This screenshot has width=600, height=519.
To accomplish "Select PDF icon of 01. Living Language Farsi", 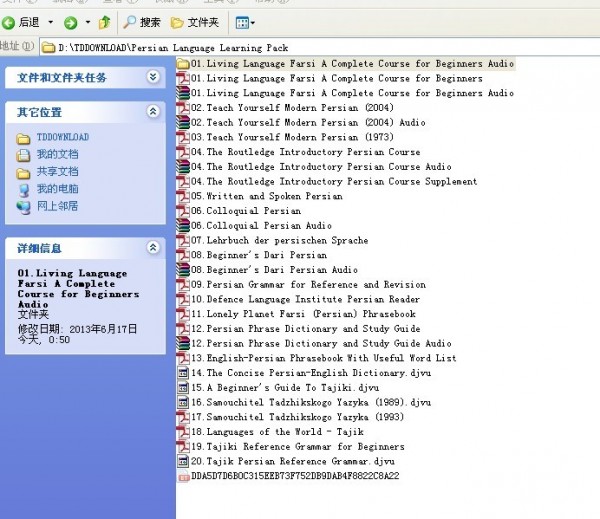I will [183, 78].
